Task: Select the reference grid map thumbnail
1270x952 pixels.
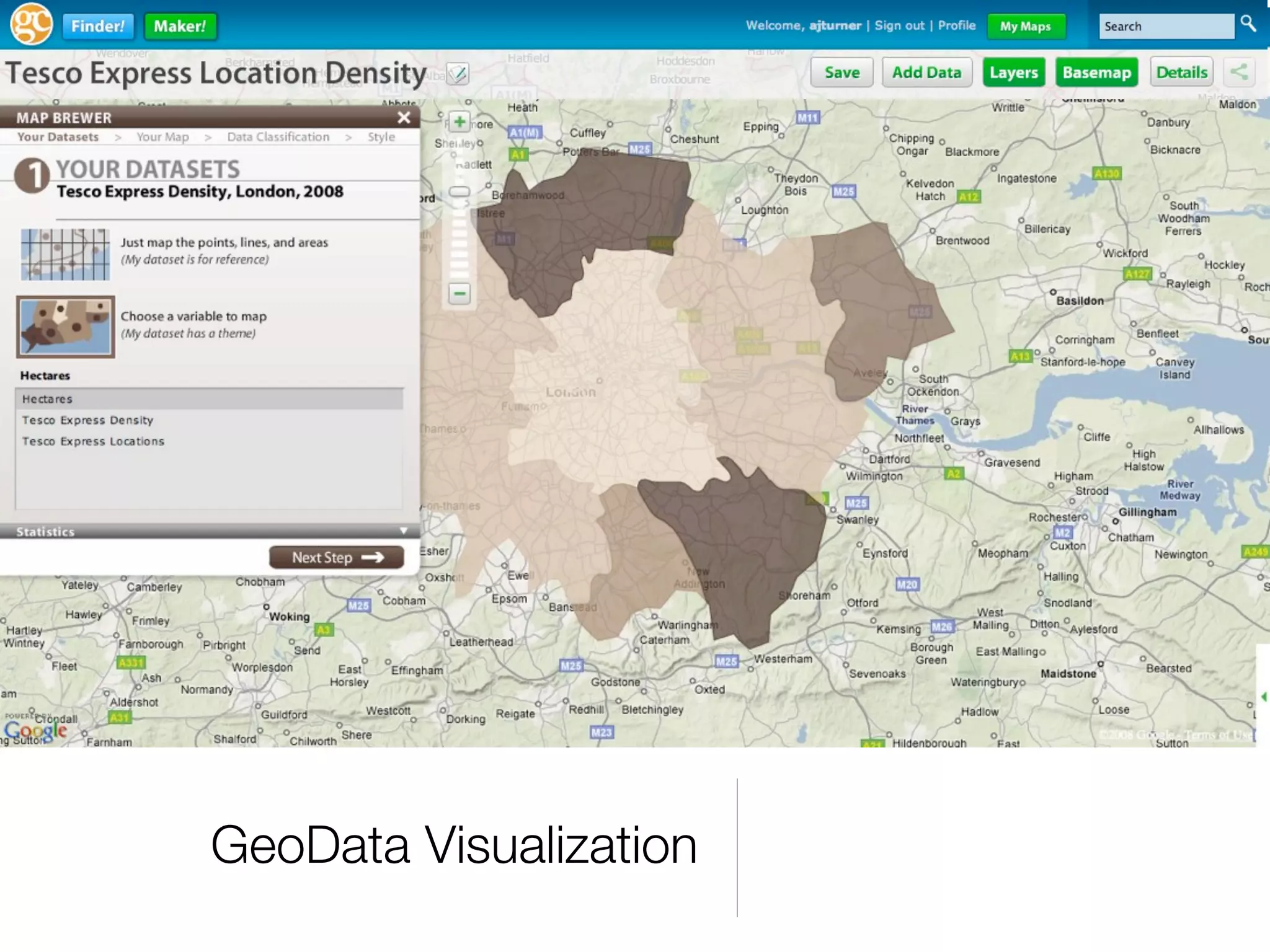Action: 65,254
